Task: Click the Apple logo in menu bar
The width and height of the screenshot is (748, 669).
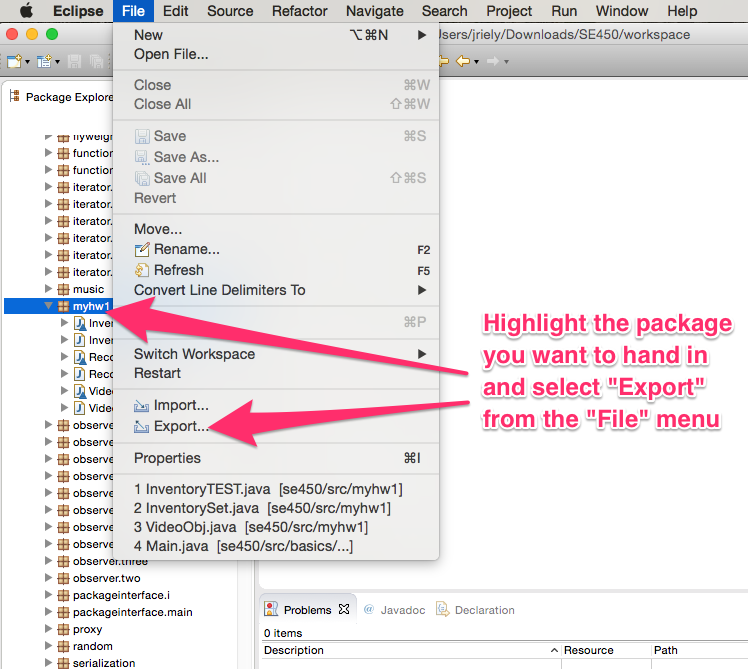Action: pyautogui.click(x=27, y=11)
